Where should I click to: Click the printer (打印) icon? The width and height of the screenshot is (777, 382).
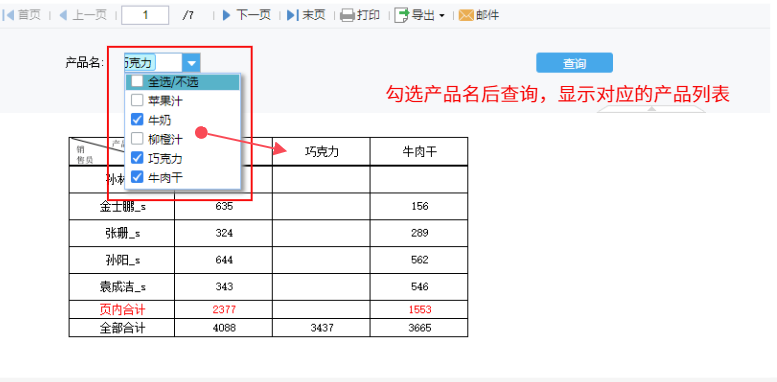pos(347,15)
